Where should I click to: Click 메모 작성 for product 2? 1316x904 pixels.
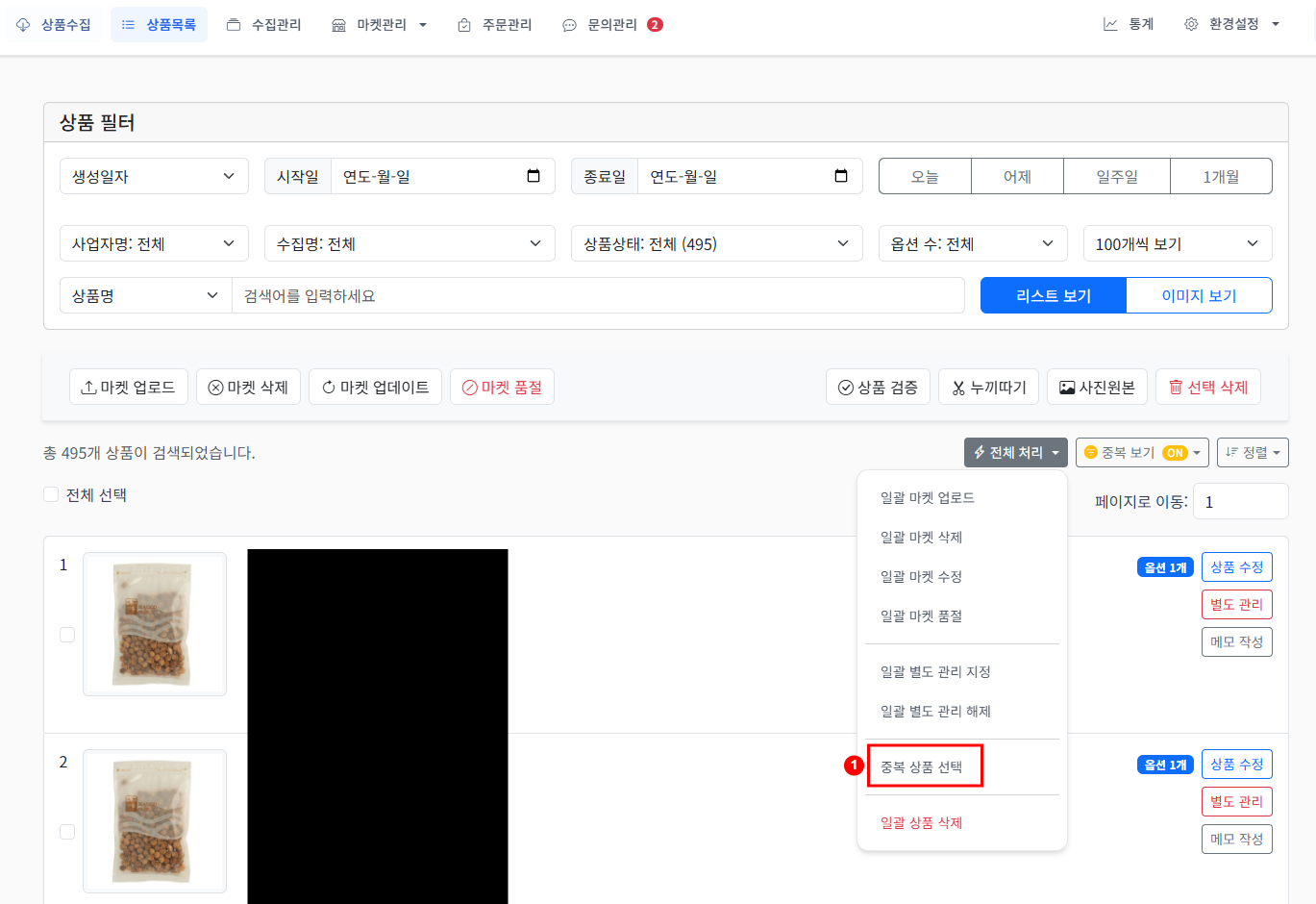click(x=1236, y=839)
